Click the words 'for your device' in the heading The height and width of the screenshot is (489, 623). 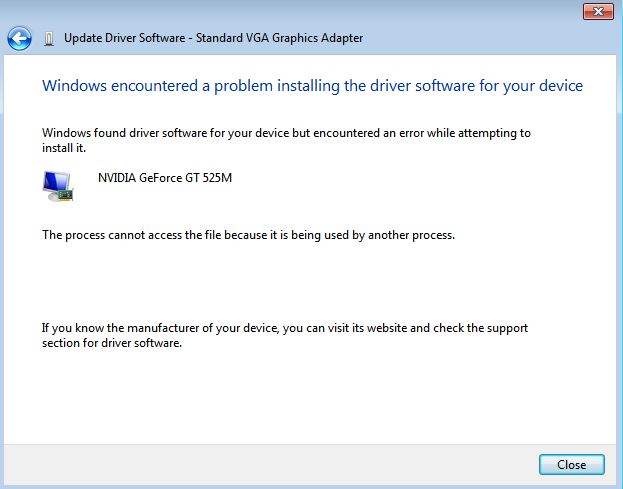coord(531,86)
